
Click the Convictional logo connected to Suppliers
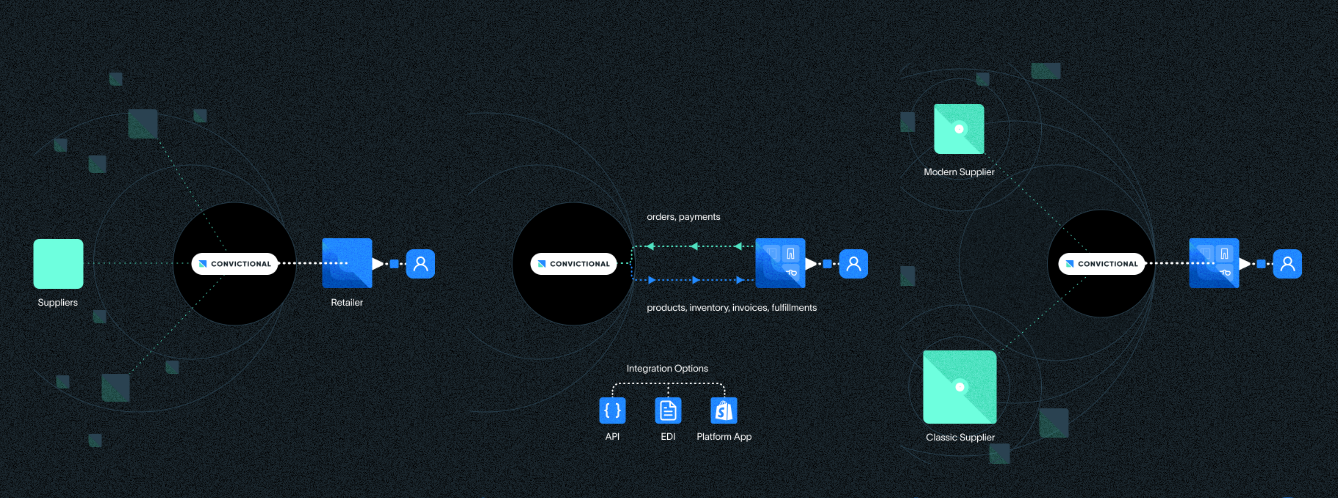pos(234,264)
